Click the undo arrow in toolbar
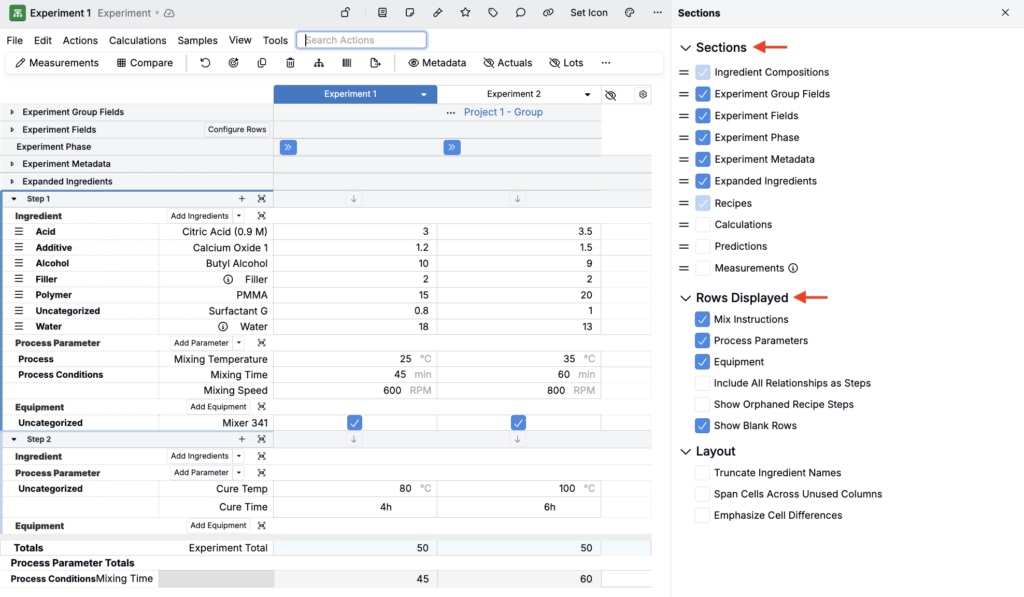1024x597 pixels. pyautogui.click(x=205, y=63)
